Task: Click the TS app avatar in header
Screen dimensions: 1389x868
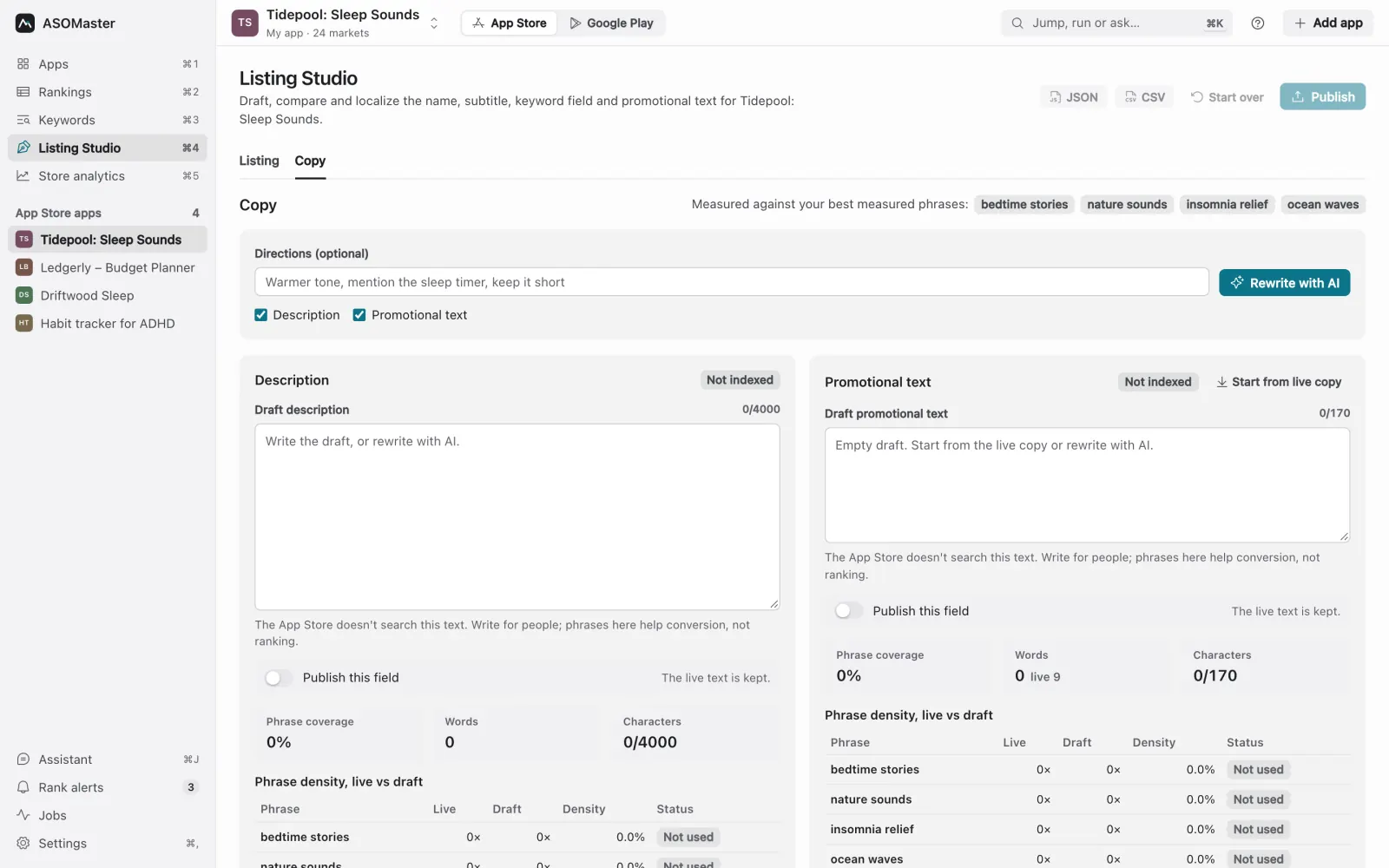Action: click(245, 23)
